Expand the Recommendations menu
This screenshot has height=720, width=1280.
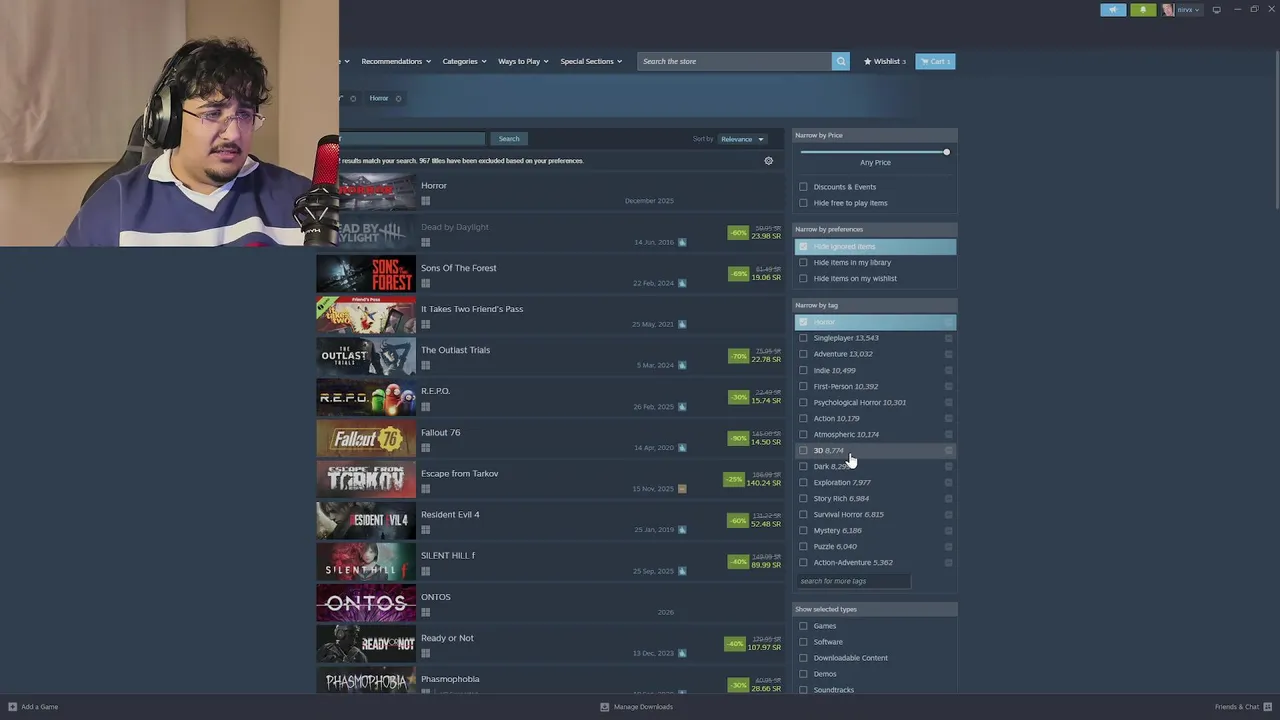click(396, 61)
